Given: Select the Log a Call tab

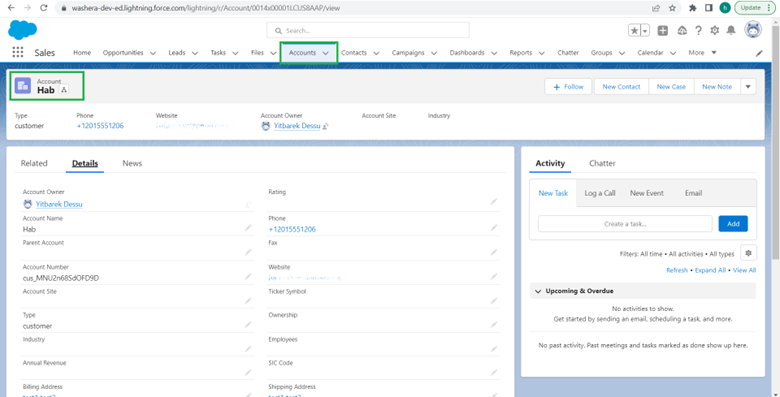Looking at the screenshot, I should [x=599, y=193].
